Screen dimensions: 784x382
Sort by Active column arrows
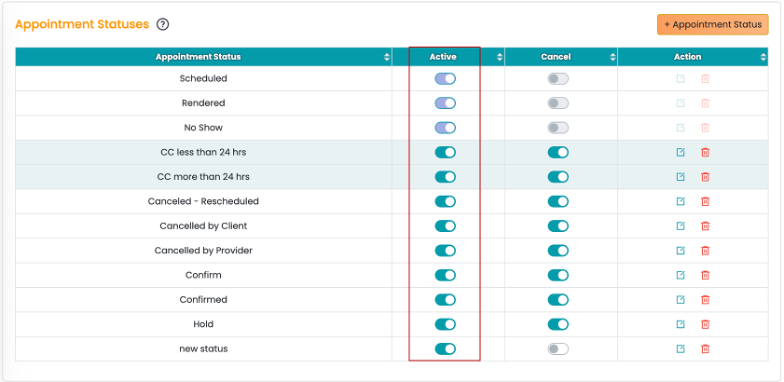[499, 57]
